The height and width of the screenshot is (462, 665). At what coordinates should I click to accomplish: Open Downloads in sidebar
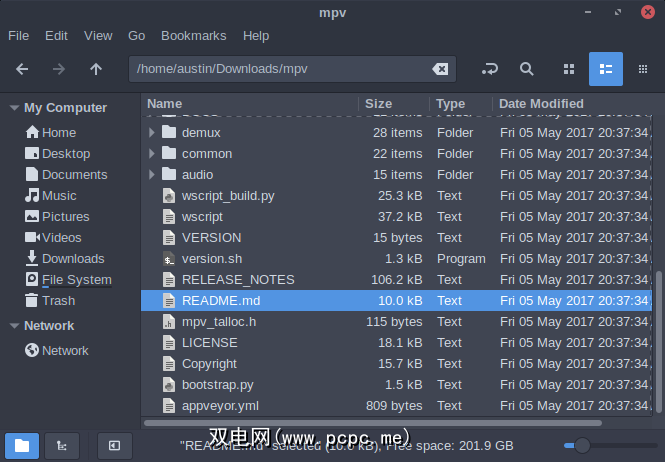[x=65, y=258]
